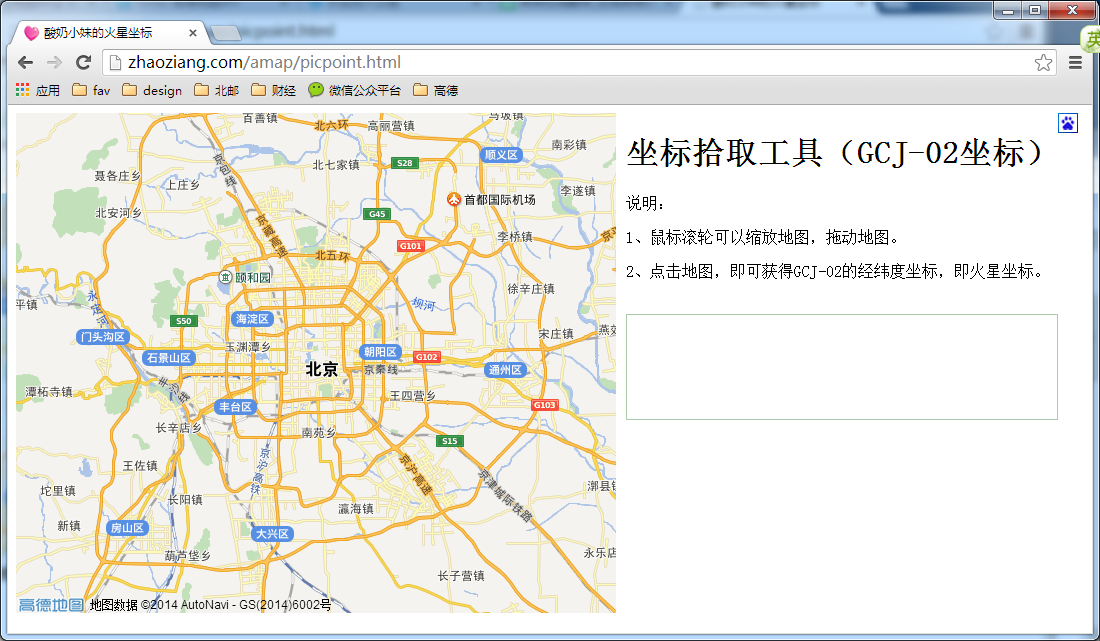Screen dimensions: 1100x641
Task: Open the 微信公众平台 bookmark
Action: click(355, 90)
